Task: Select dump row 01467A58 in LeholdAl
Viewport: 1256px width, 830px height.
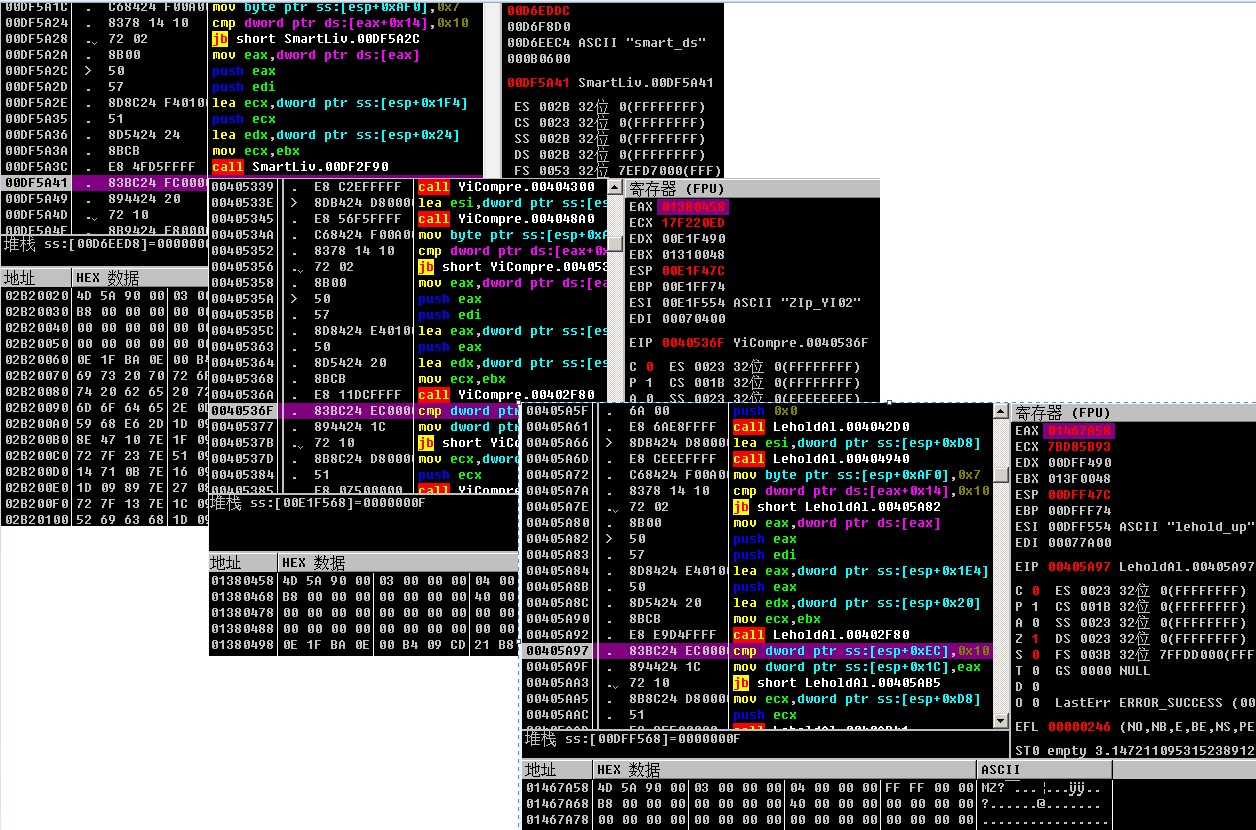Action: pos(817,787)
